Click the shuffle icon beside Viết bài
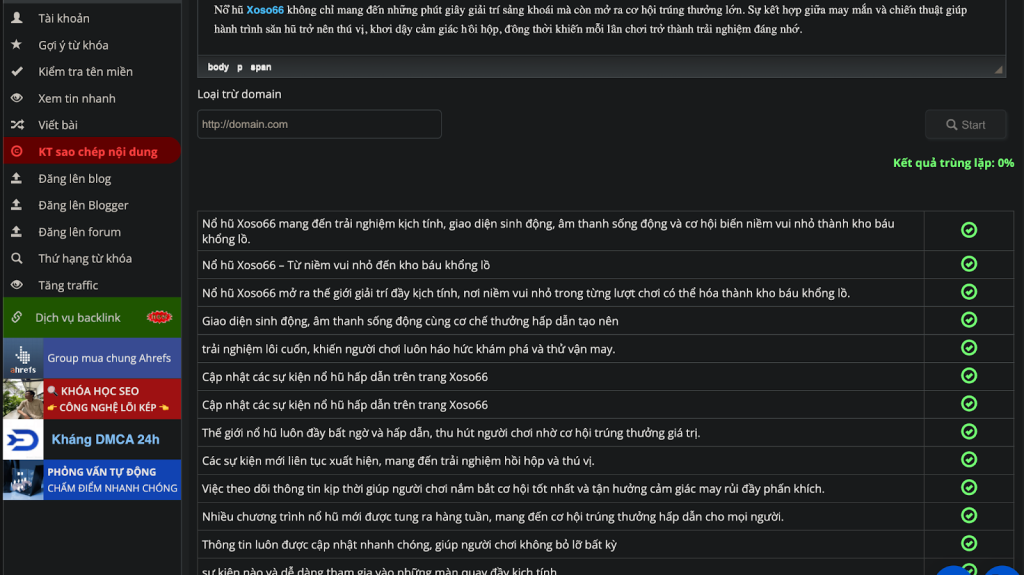The image size is (1024, 575). click(16, 125)
